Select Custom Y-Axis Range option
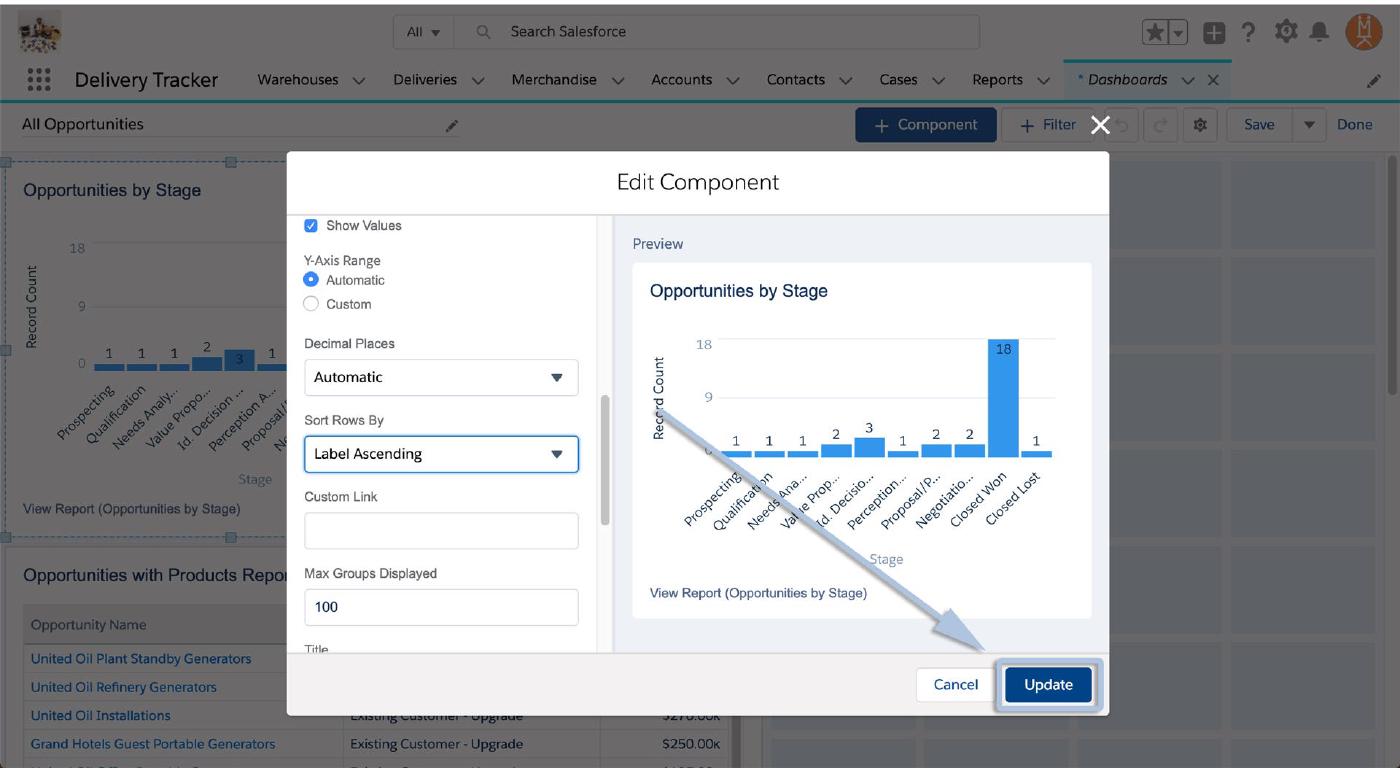Screen dimensions: 1400x768 click(x=311, y=304)
